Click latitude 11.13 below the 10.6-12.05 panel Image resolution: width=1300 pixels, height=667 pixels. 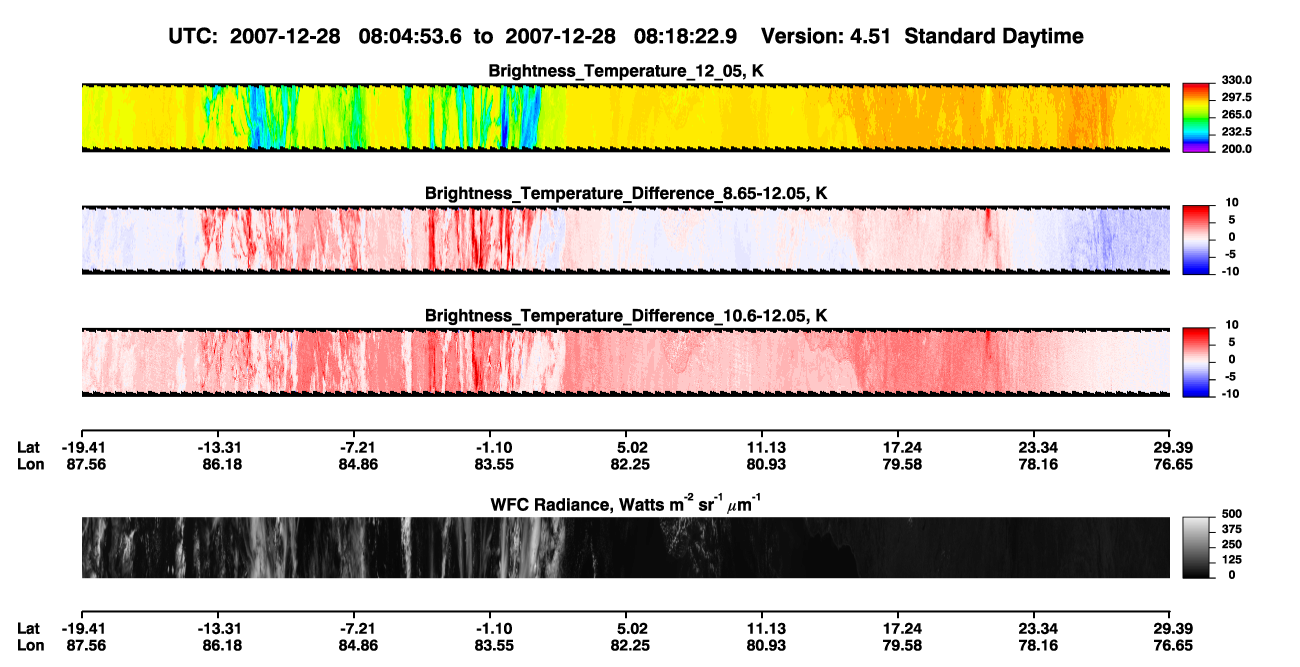coord(762,447)
